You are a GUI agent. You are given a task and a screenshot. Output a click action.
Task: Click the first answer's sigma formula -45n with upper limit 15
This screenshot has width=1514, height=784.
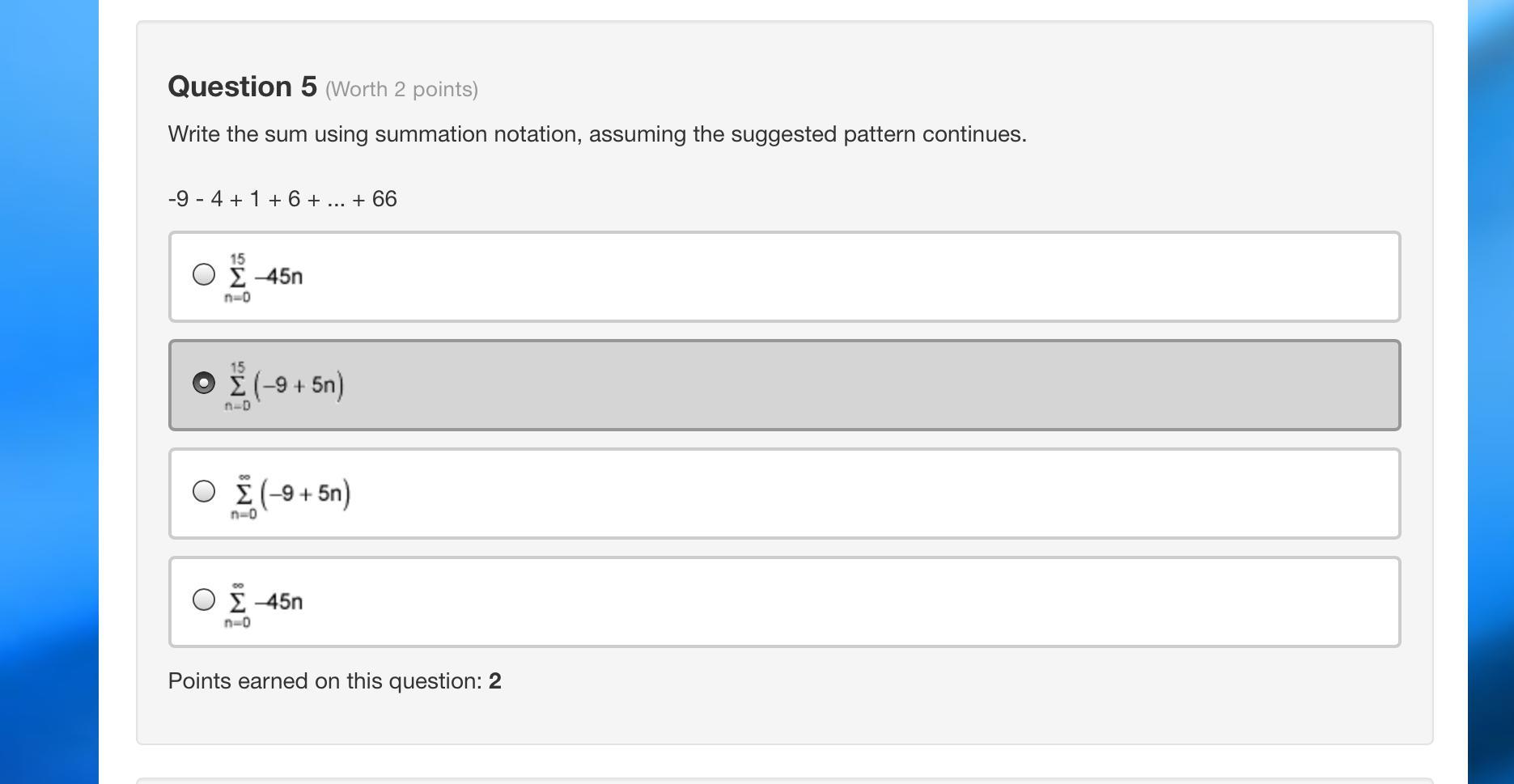(x=265, y=277)
